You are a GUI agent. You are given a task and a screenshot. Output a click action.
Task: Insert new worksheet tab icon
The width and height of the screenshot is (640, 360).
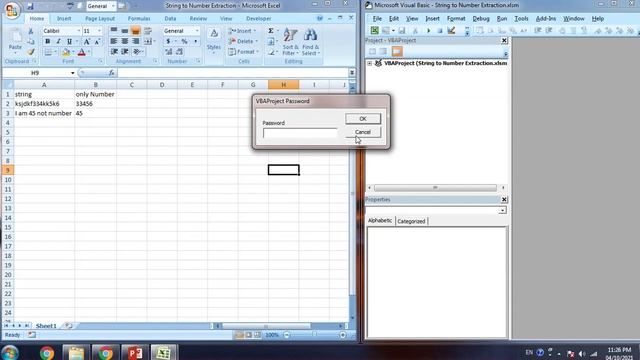[68, 326]
